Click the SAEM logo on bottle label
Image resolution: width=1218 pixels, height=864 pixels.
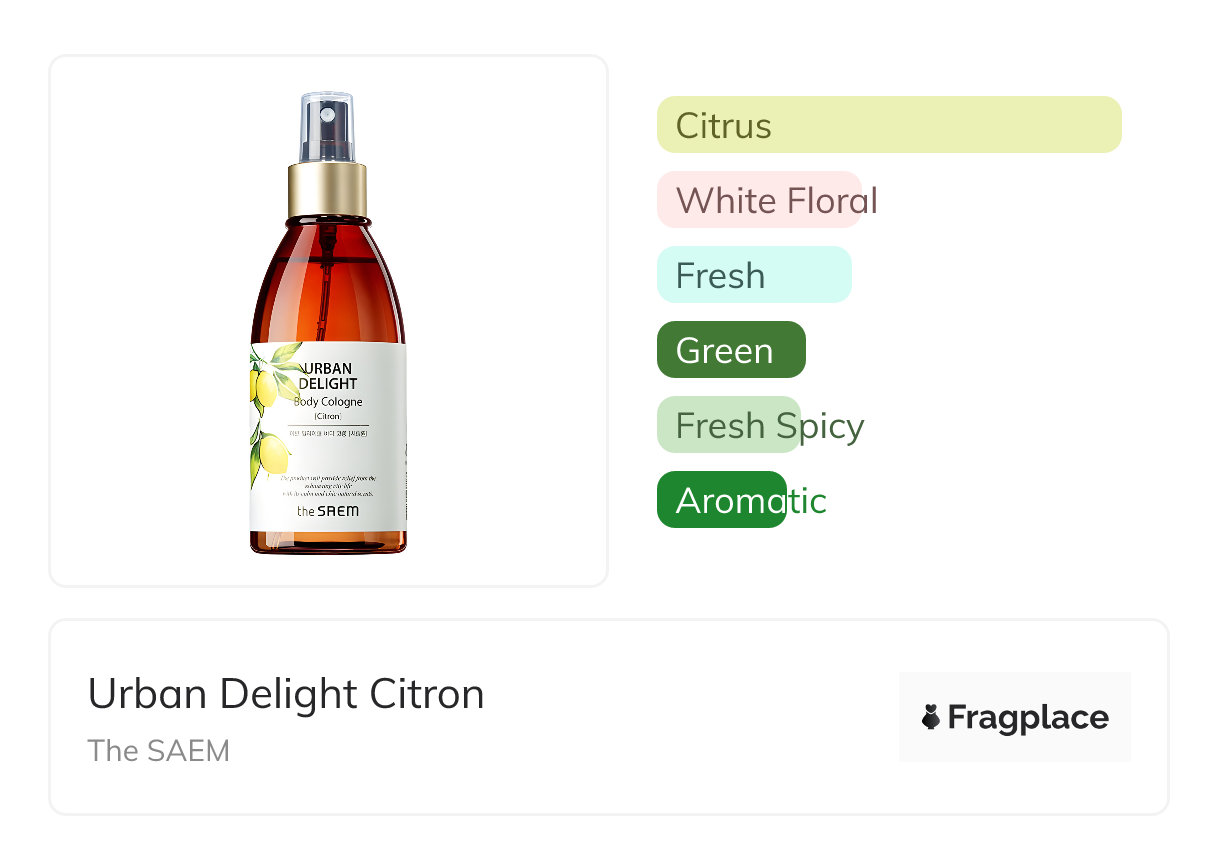[328, 511]
